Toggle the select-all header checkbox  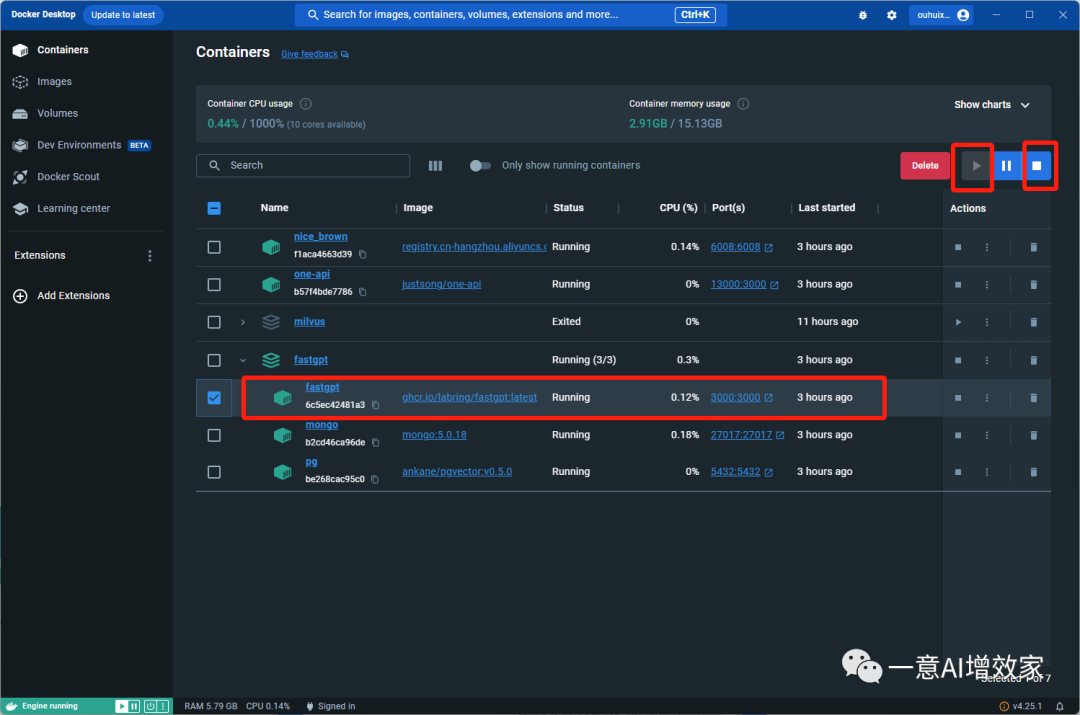tap(214, 208)
